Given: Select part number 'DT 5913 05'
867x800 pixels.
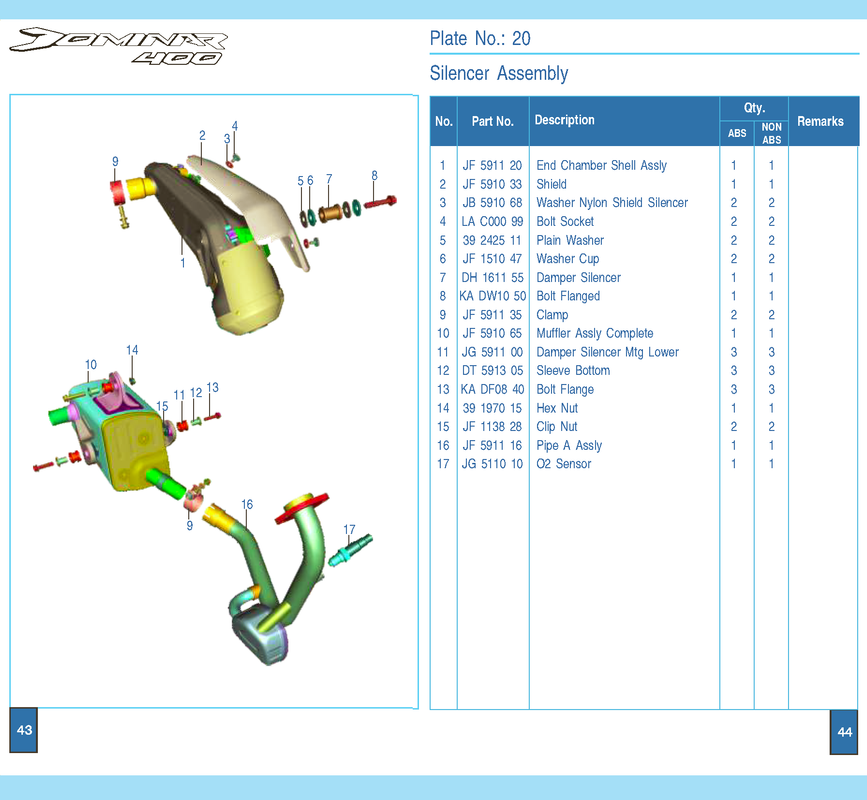Looking at the screenshot, I should pyautogui.click(x=492, y=370).
